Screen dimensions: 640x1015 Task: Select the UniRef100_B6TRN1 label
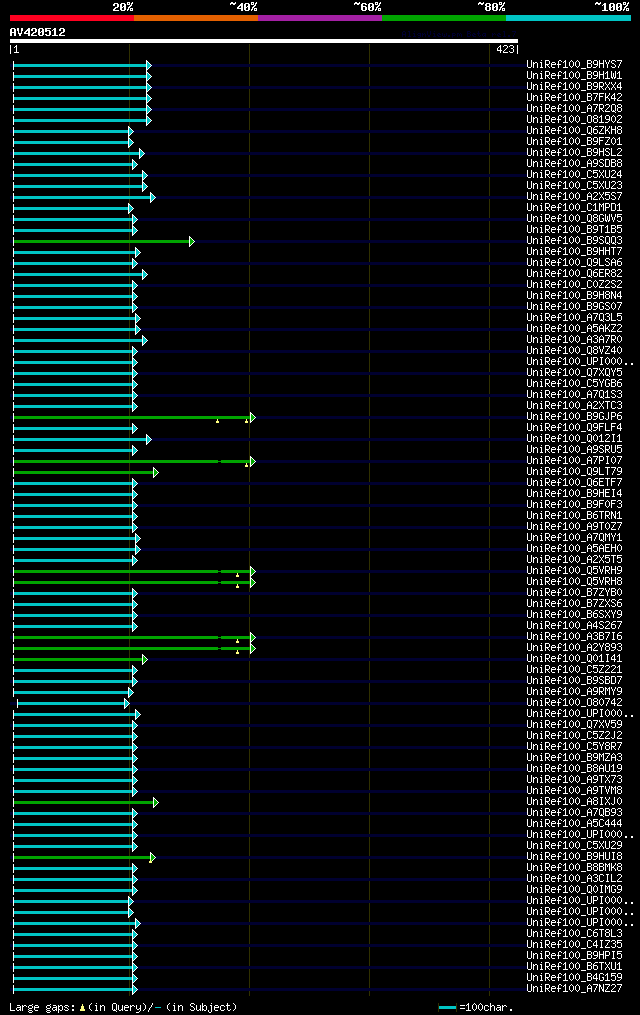(x=574, y=516)
